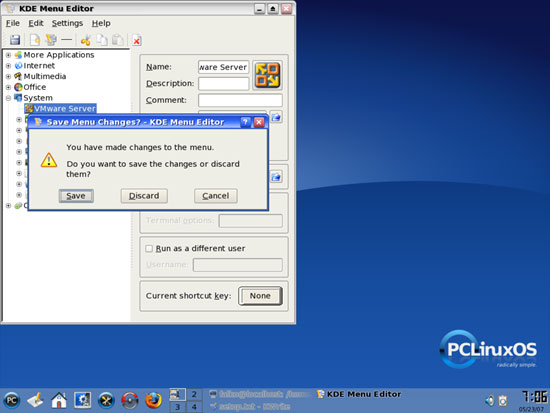Click Cancel in the dialog
This screenshot has height=413, width=550.
216,196
